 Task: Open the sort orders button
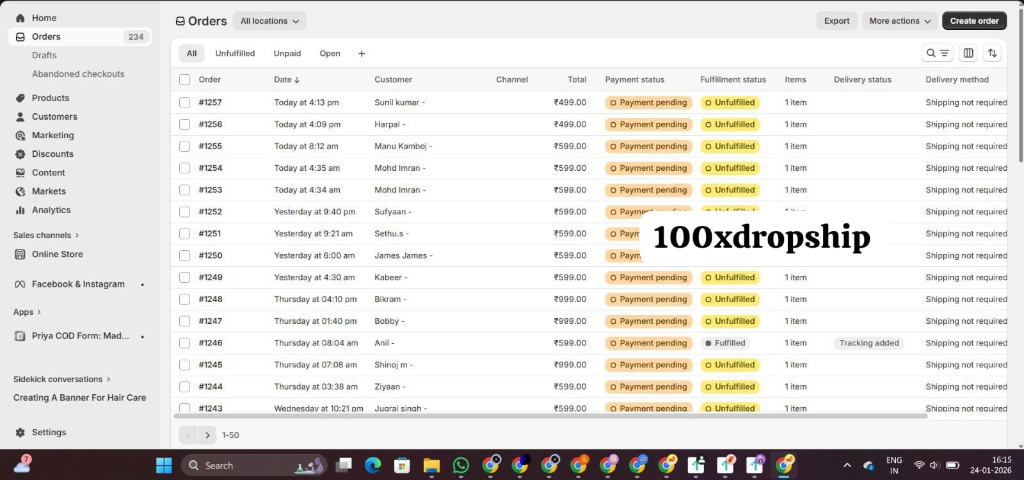[x=992, y=54]
